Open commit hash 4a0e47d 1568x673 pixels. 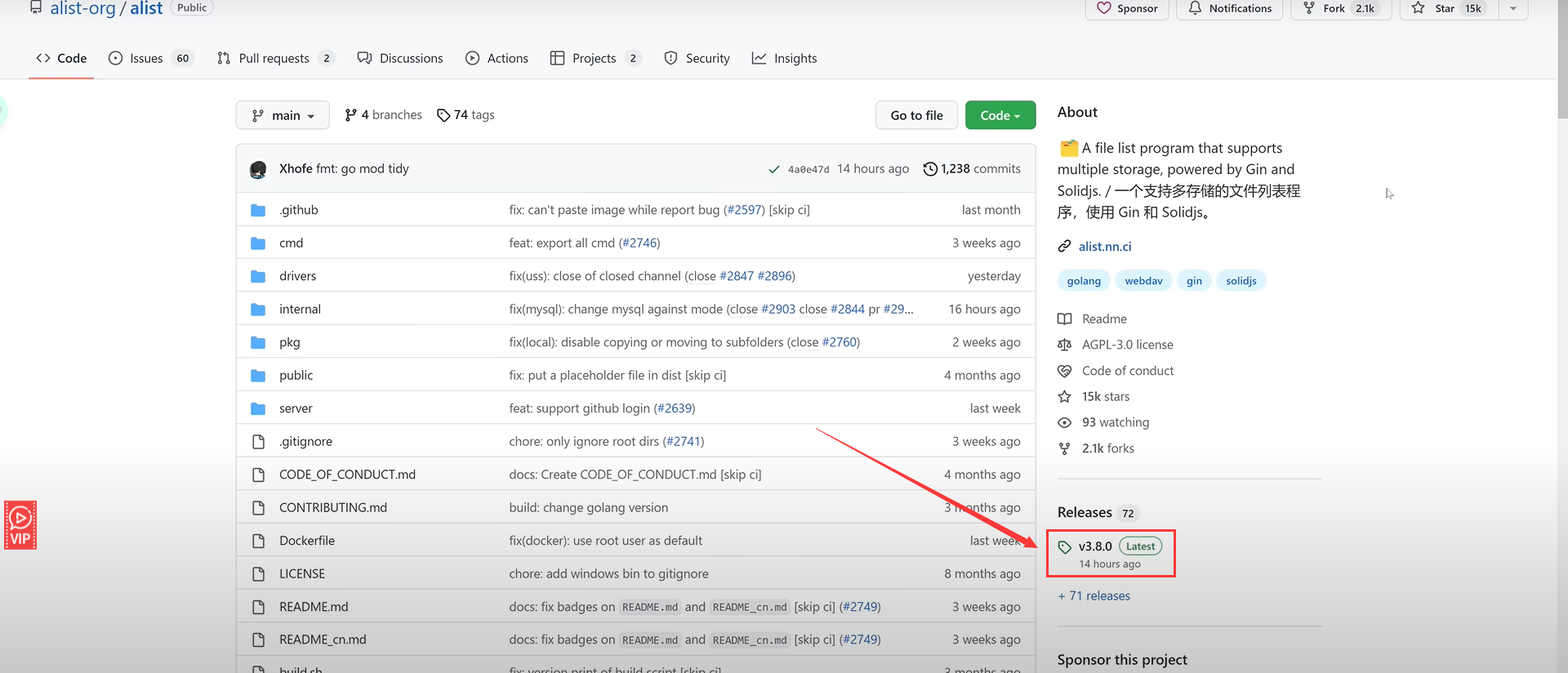coord(808,169)
